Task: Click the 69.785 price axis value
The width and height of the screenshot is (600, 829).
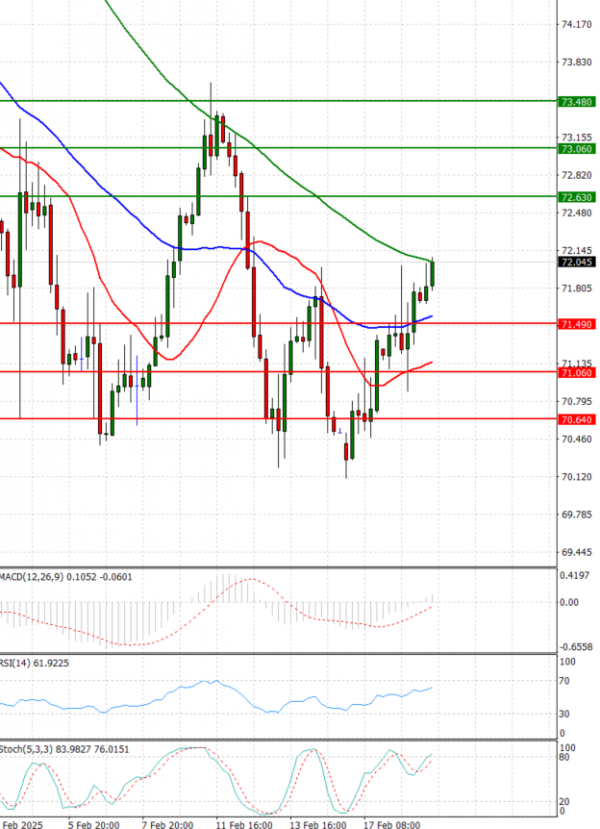Action: (577, 514)
